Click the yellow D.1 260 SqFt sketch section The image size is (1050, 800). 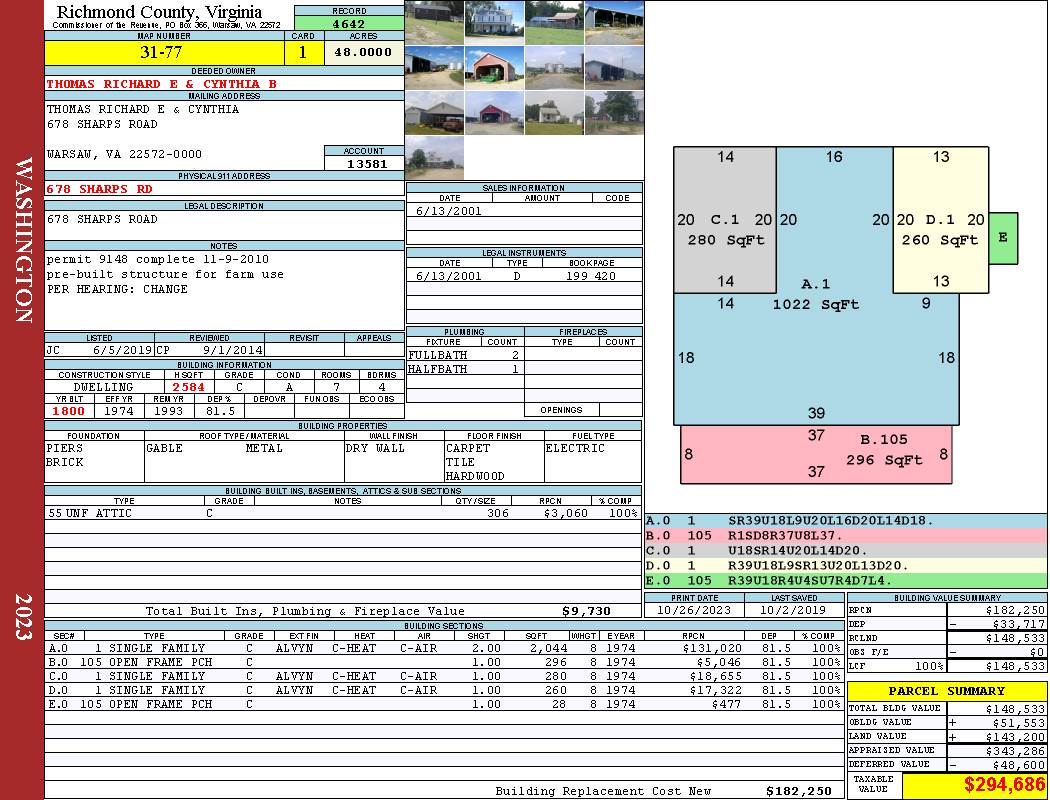(940, 220)
